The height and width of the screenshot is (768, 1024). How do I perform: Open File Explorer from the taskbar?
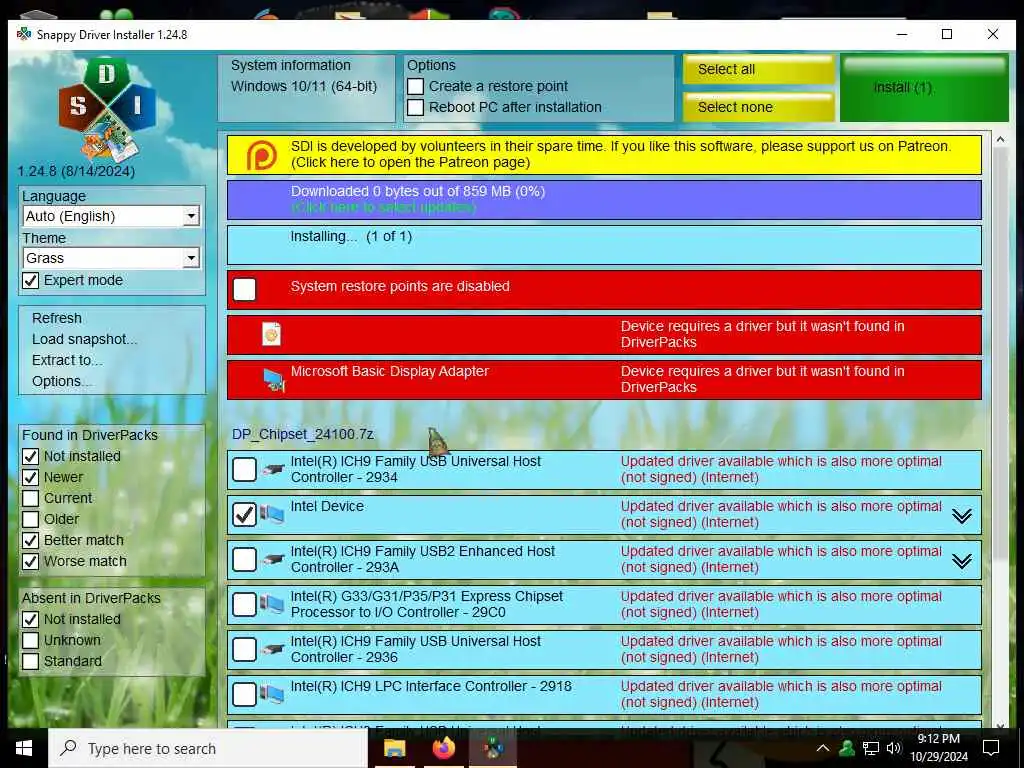click(394, 748)
